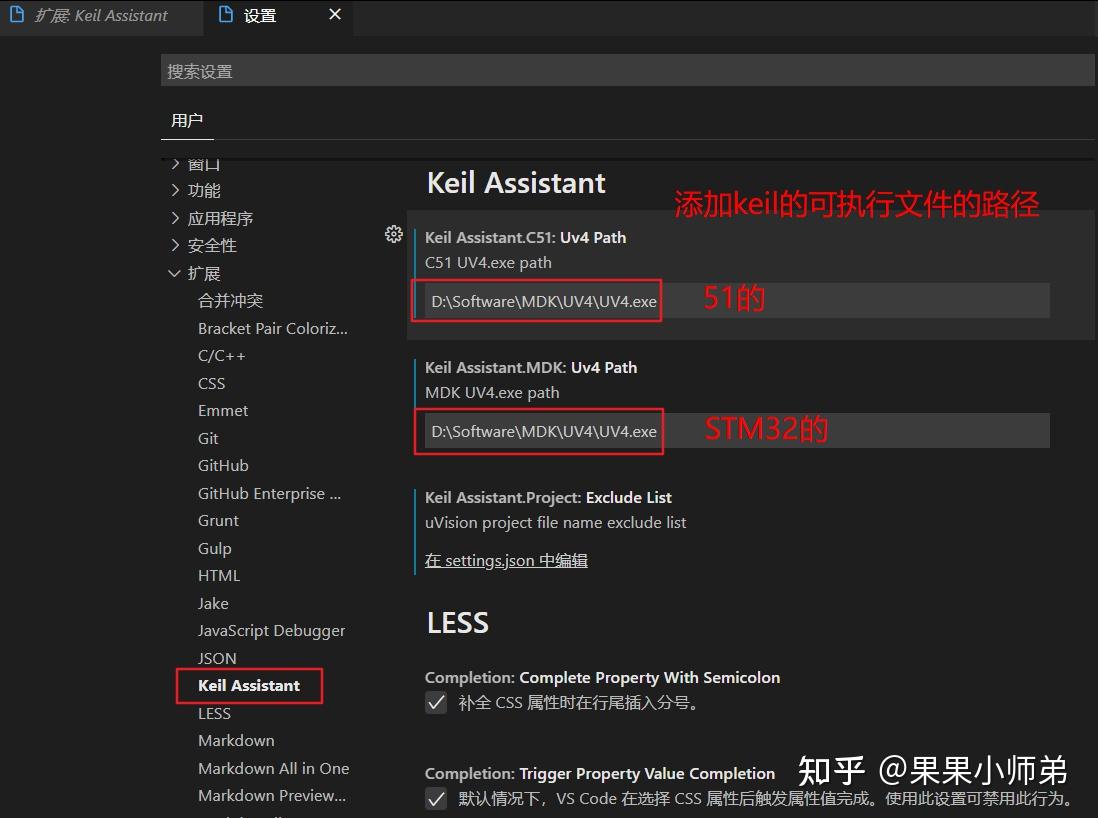This screenshot has width=1098, height=818.
Task: Disable Trigger Property Value Completion checkbox
Action: coord(435,799)
